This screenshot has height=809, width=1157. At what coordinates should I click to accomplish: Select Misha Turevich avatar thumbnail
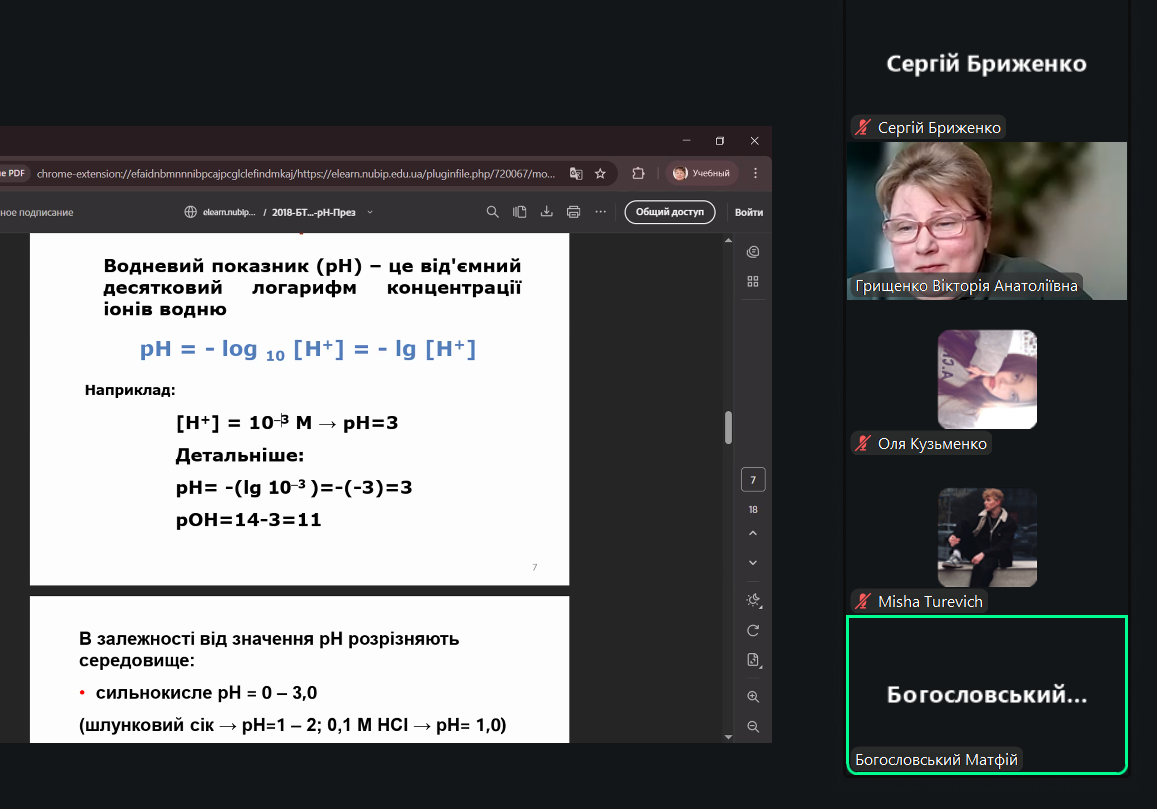pos(987,537)
